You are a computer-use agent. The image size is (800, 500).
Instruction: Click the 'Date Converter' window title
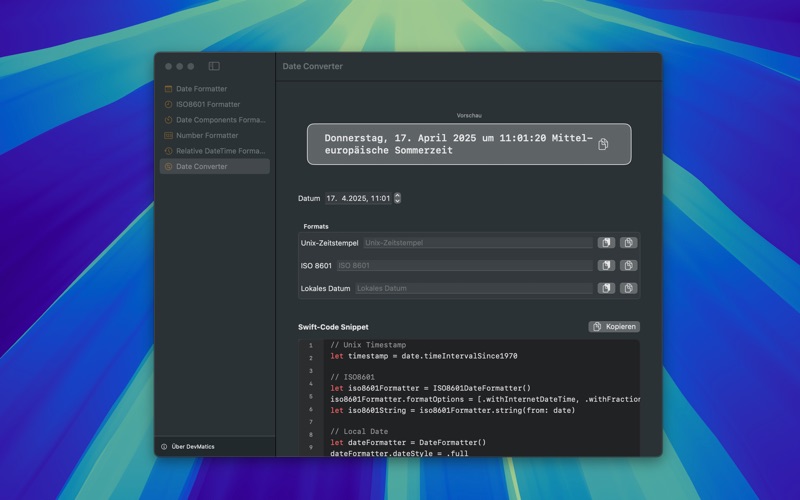coord(312,66)
